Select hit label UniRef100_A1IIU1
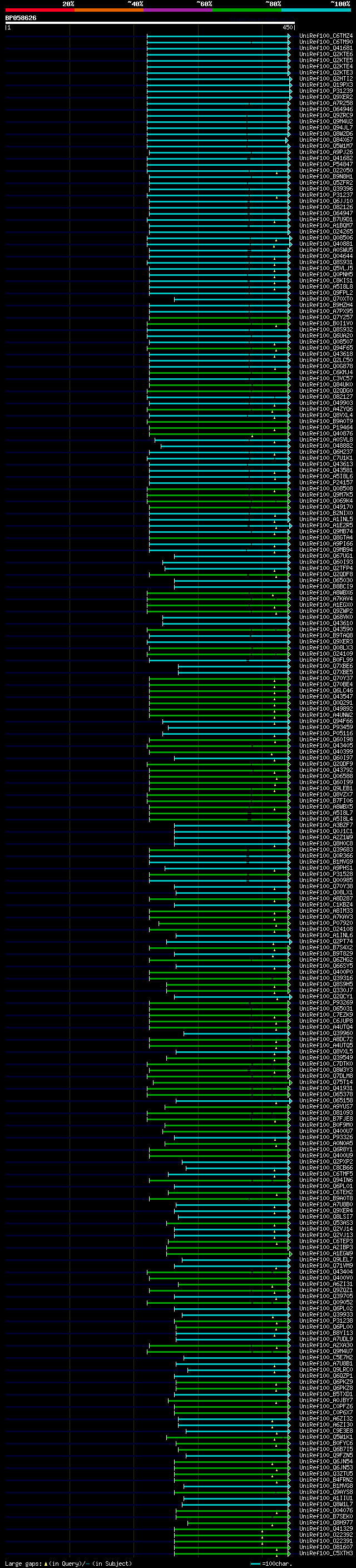Screen dimensions: 356x1568 coord(325,1498)
